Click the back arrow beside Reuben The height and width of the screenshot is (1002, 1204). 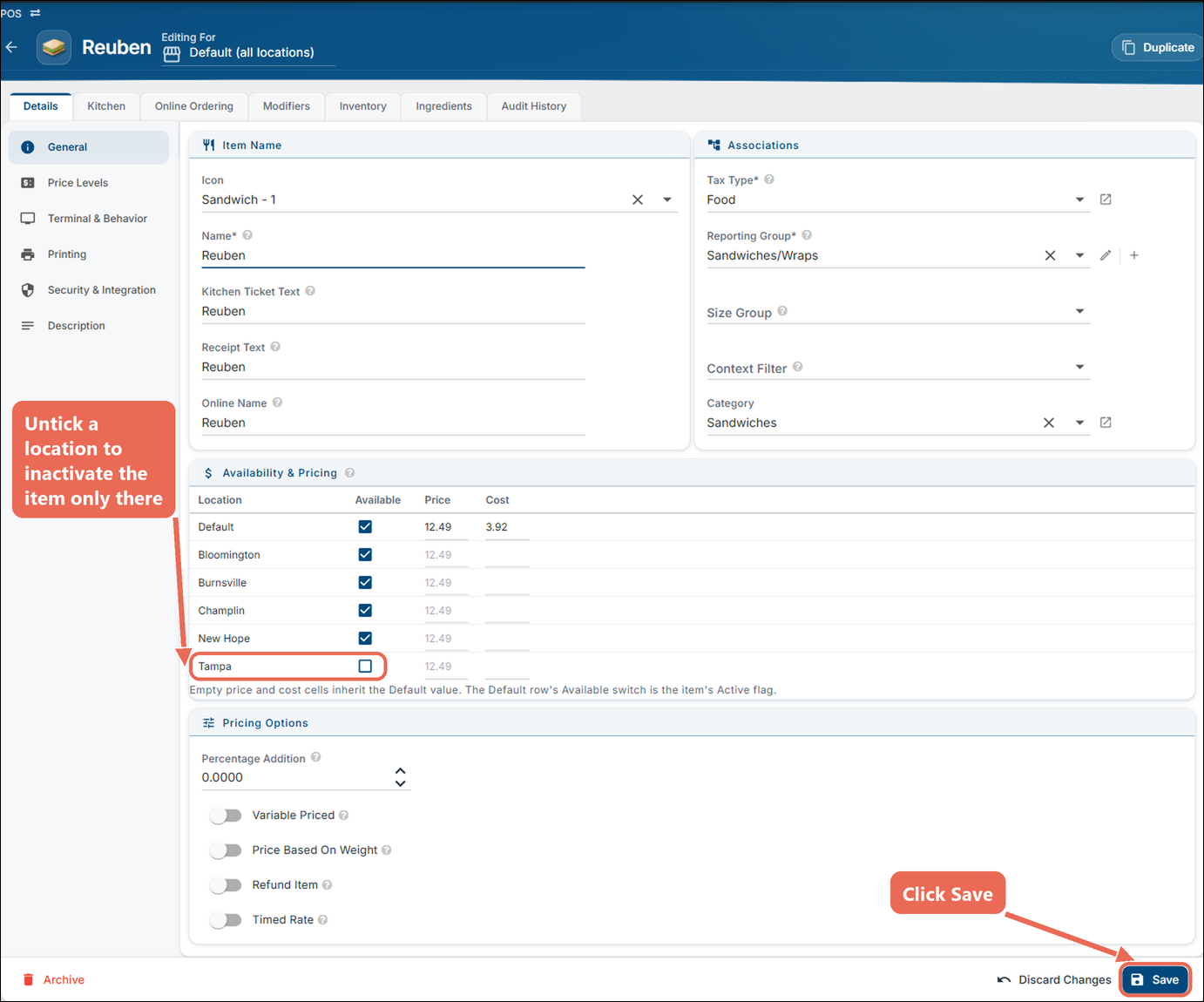click(x=11, y=47)
